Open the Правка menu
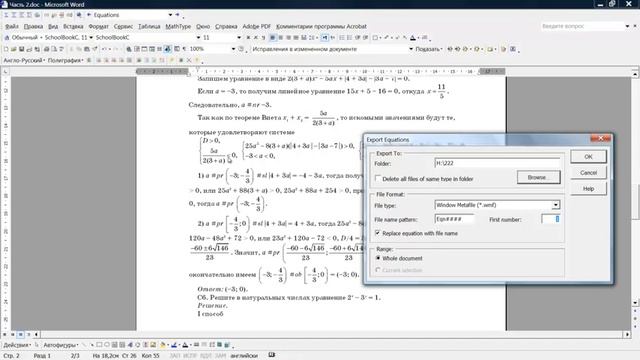The height and width of the screenshot is (360, 640). tap(33, 26)
